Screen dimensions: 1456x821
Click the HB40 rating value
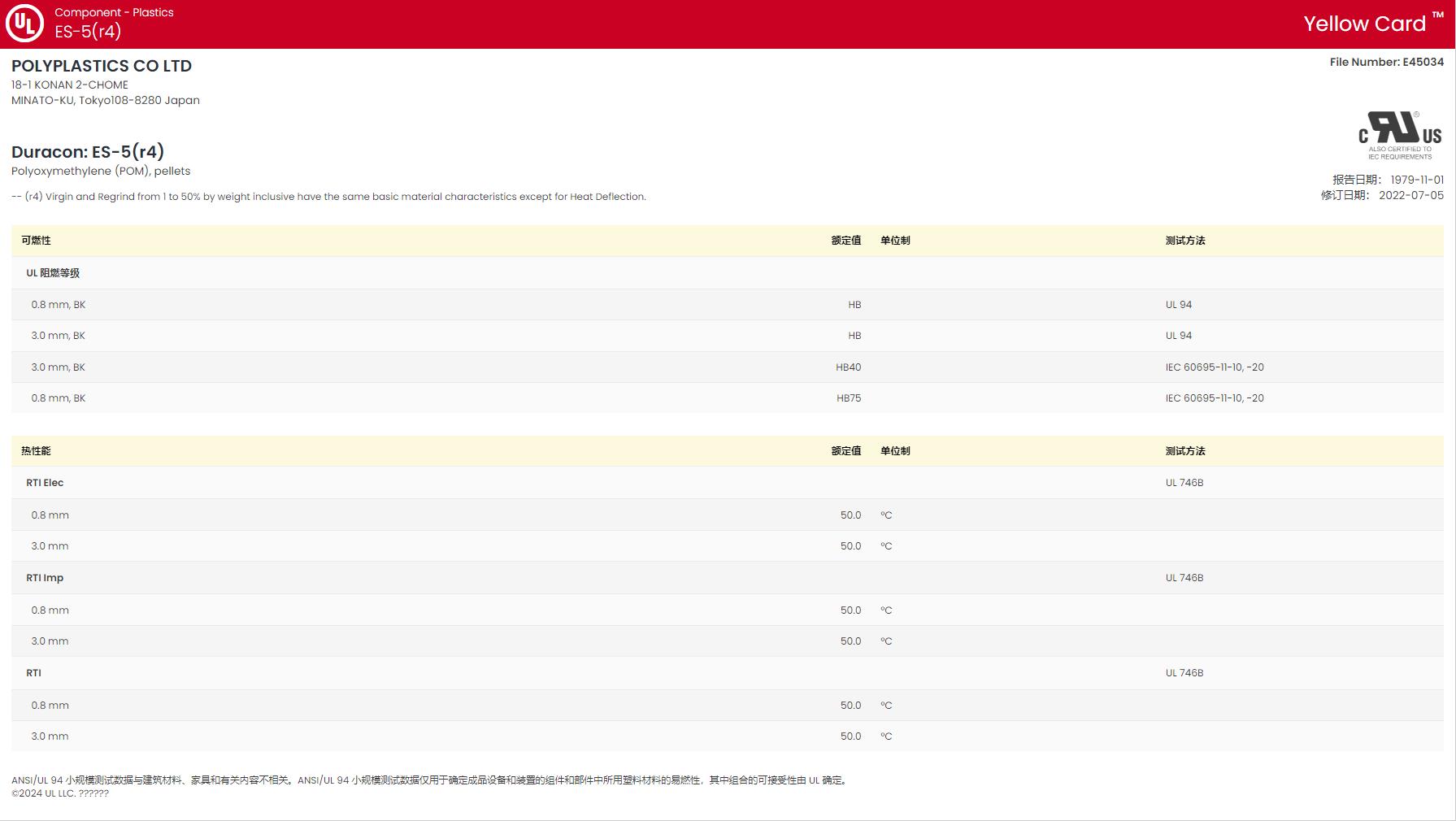pyautogui.click(x=848, y=367)
